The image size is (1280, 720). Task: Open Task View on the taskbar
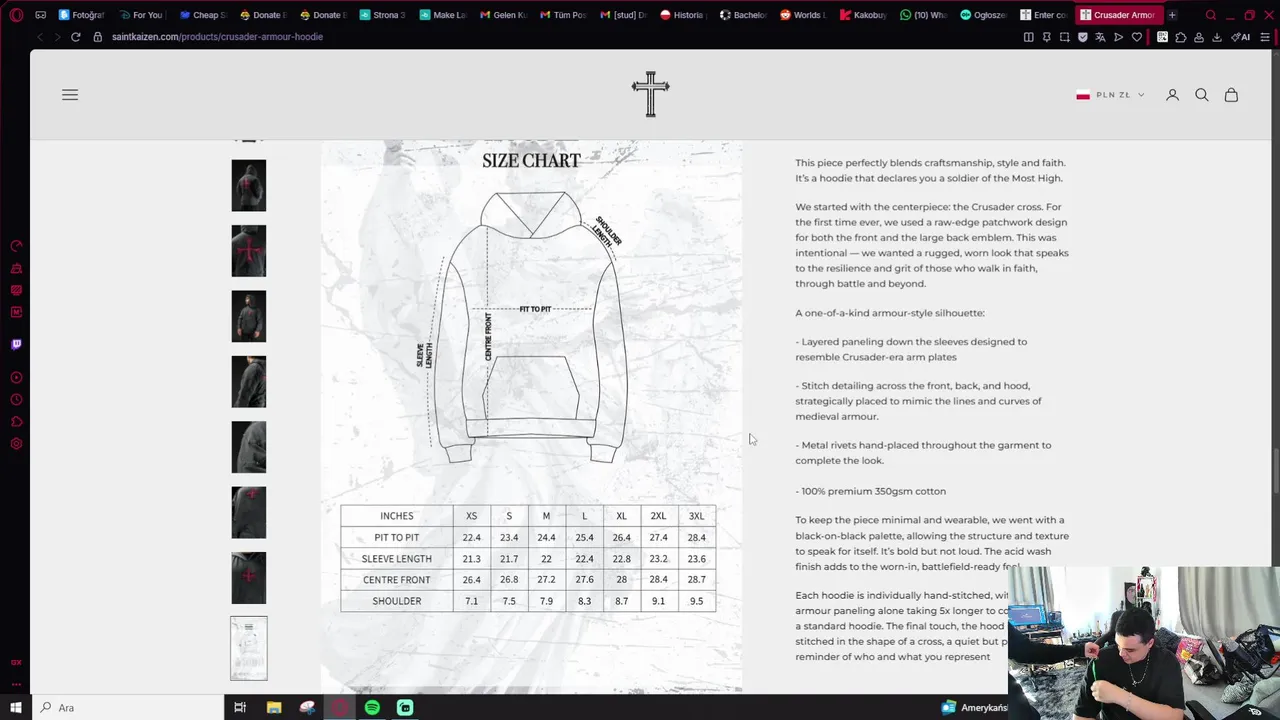240,707
